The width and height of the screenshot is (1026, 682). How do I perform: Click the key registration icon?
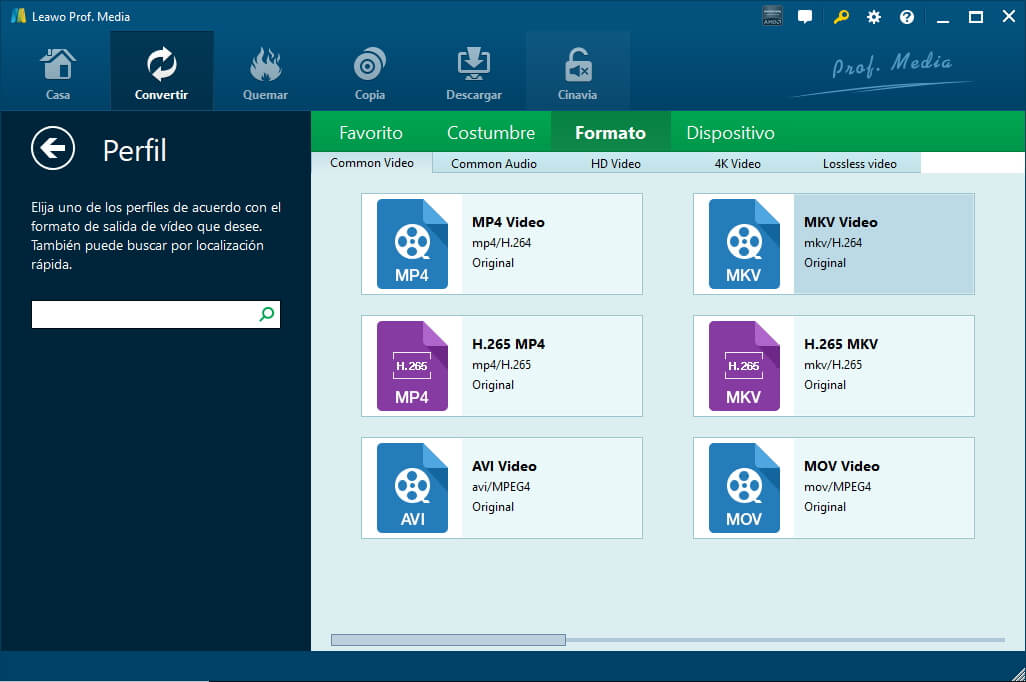click(841, 17)
